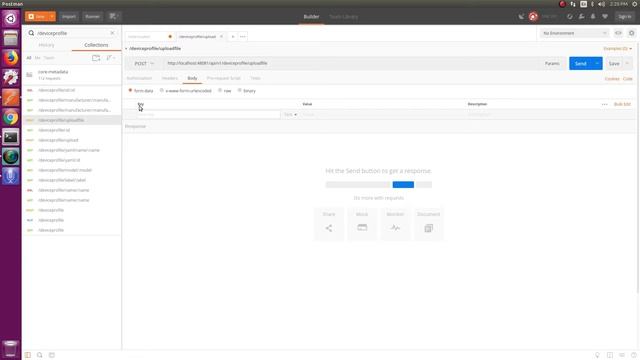Open the No Environment dropdown
Screen dimensions: 640x360
[x=574, y=33]
